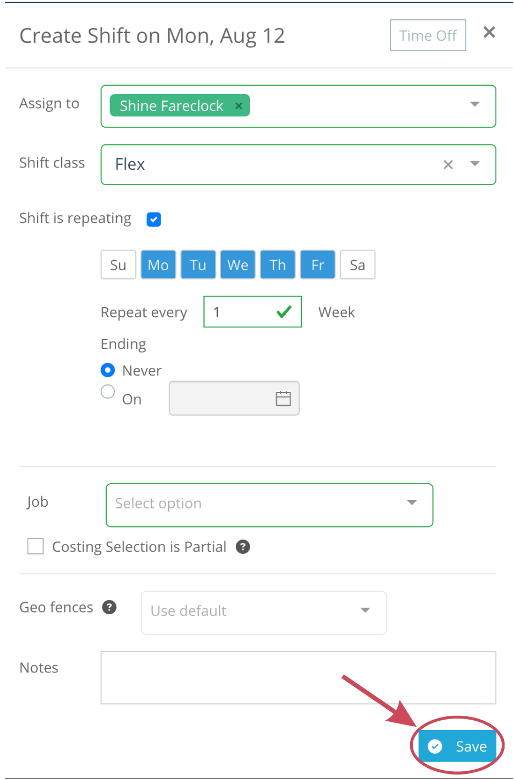514x780 pixels.
Task: Show help tooltip for Geo fences
Action: coord(109,607)
